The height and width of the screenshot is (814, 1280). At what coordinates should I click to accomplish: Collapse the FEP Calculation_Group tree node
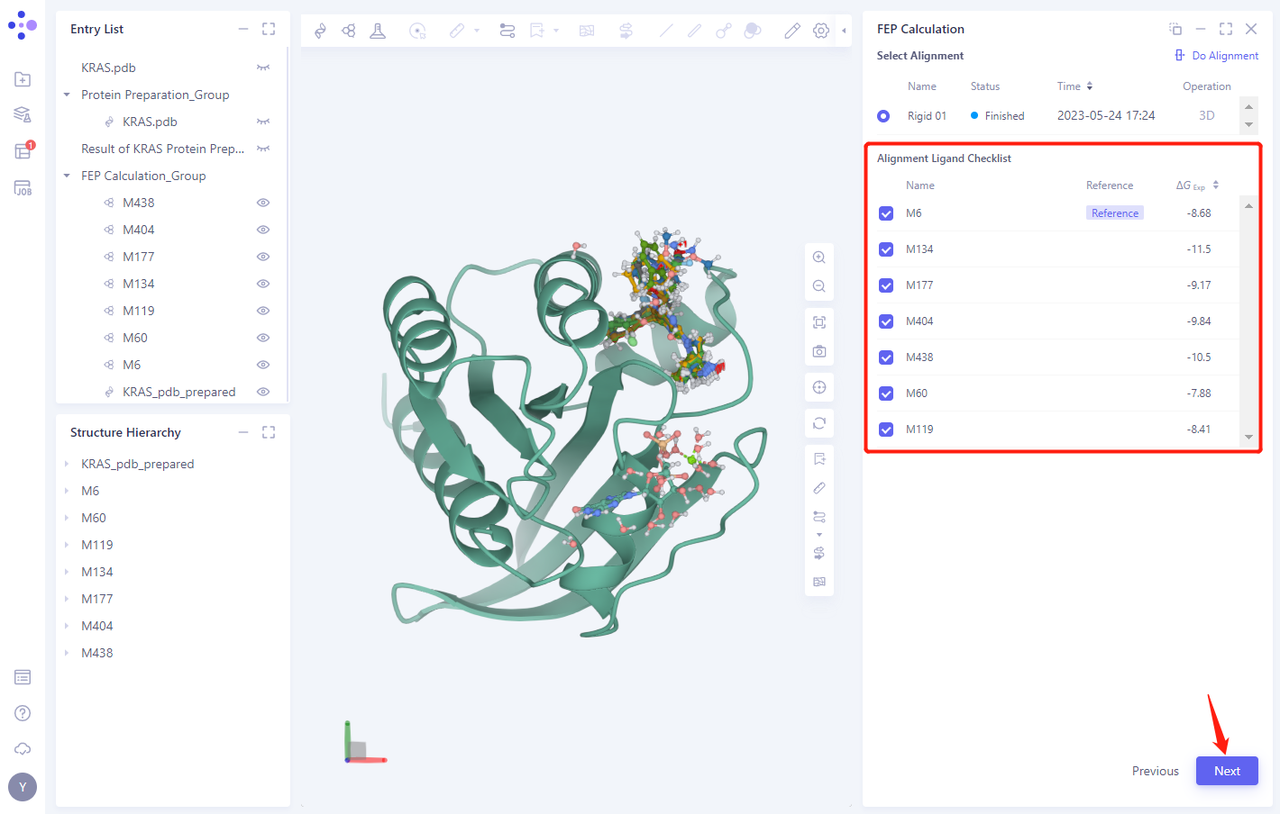click(x=67, y=176)
